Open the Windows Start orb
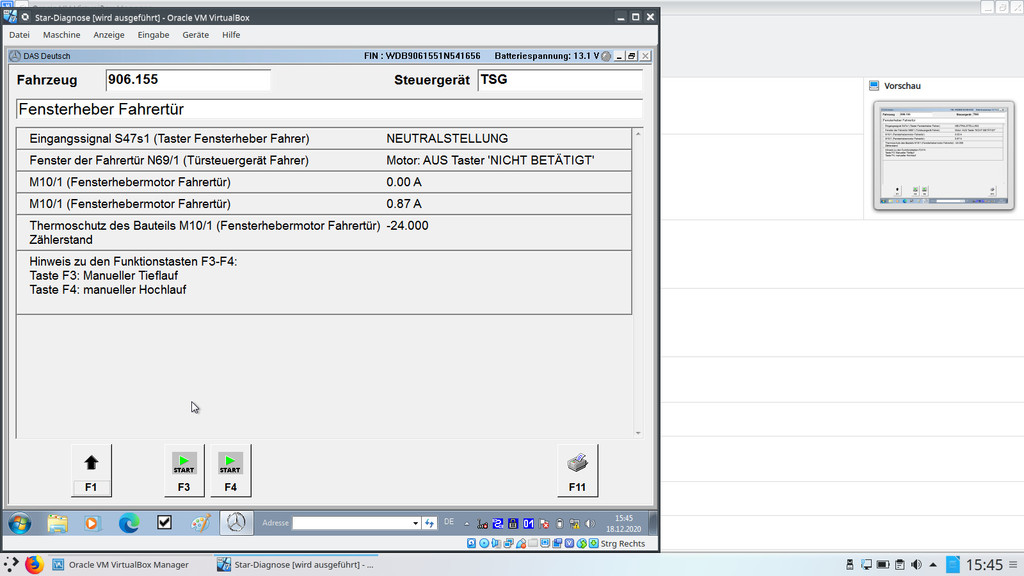This screenshot has height=576, width=1024. [x=20, y=523]
